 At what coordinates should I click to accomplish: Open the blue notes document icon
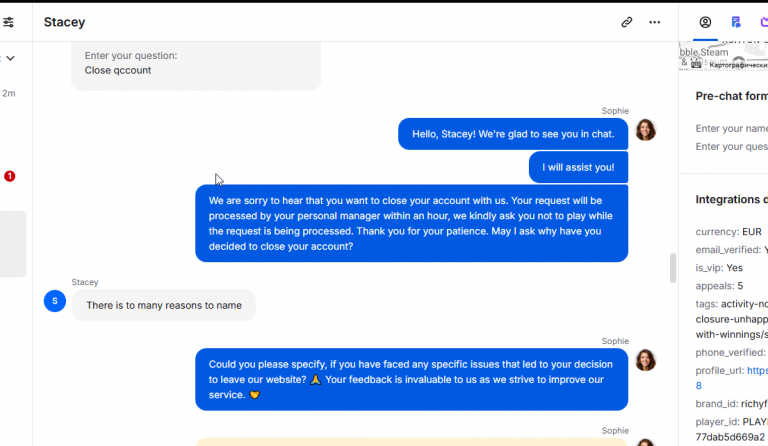(x=736, y=22)
